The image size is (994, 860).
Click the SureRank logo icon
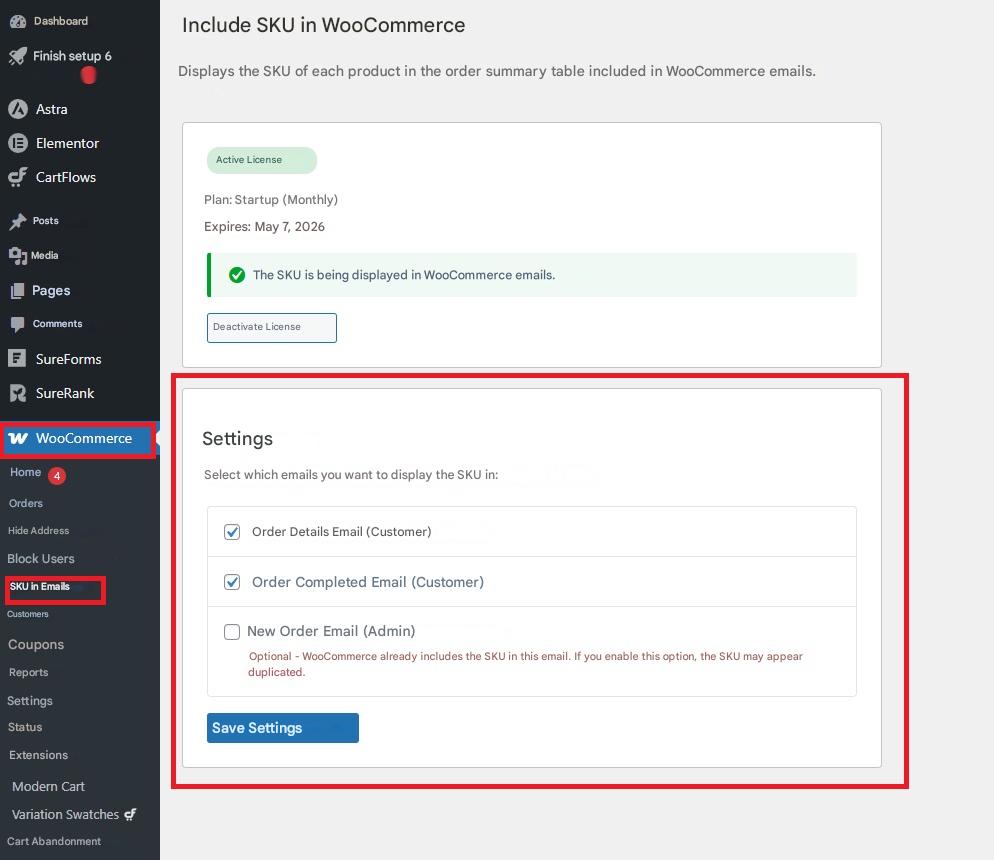tap(17, 393)
